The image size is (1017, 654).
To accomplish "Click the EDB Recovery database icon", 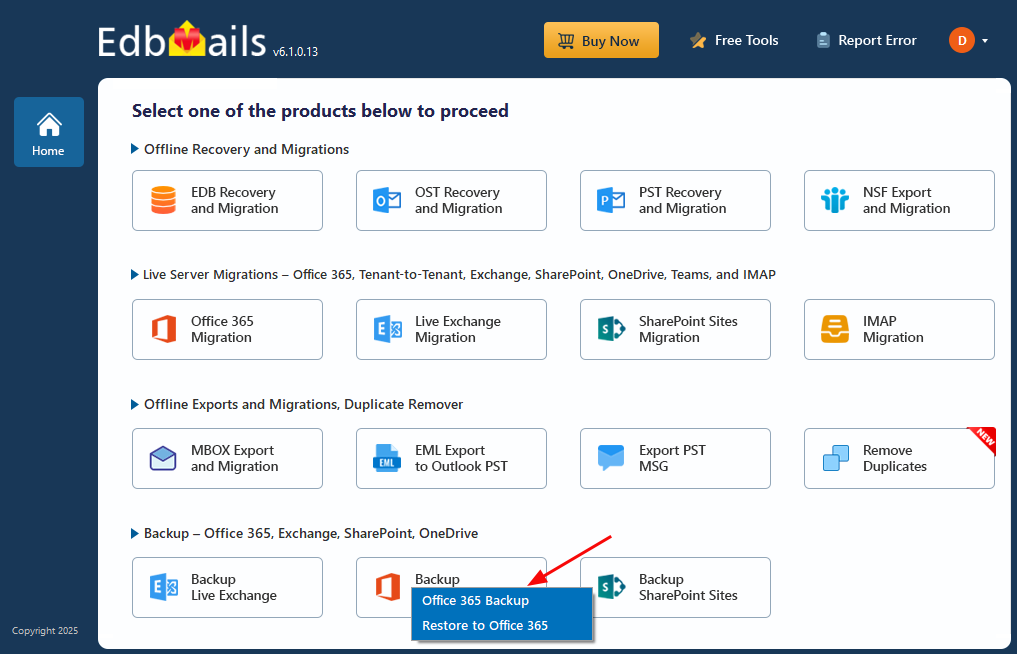I will pos(163,200).
